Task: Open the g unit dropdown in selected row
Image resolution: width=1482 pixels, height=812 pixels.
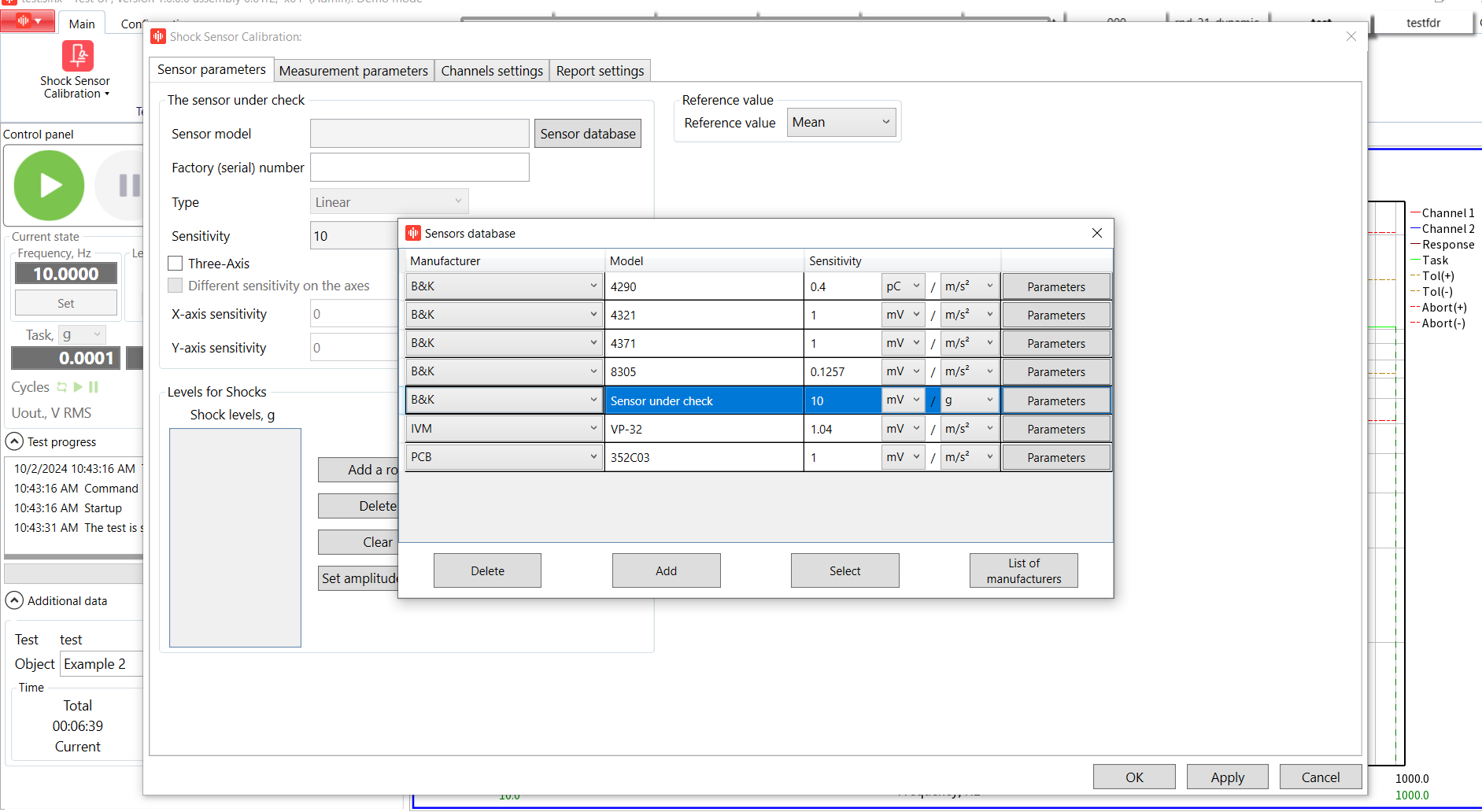Action: click(970, 400)
